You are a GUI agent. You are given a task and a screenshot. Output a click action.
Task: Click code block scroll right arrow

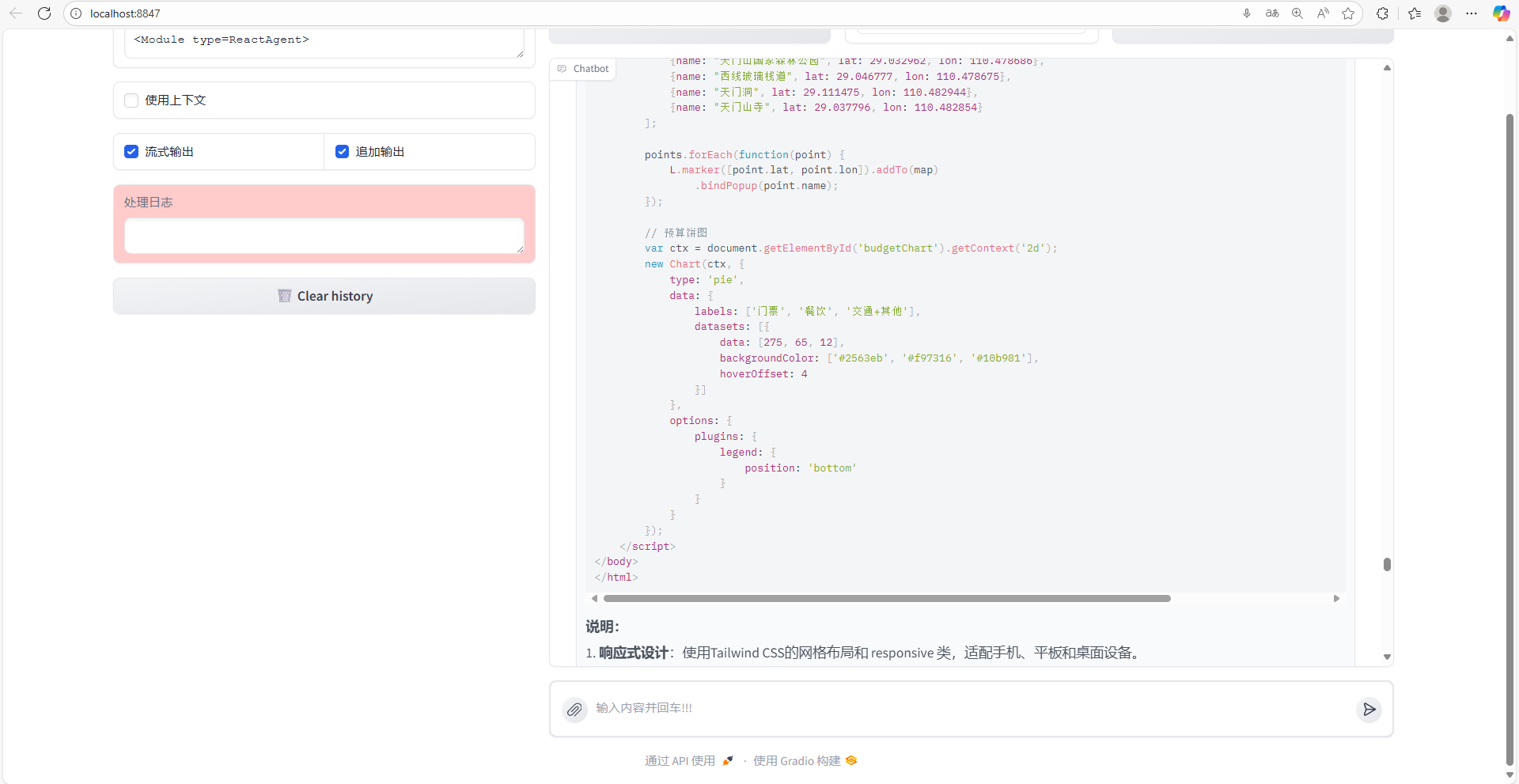point(1336,599)
